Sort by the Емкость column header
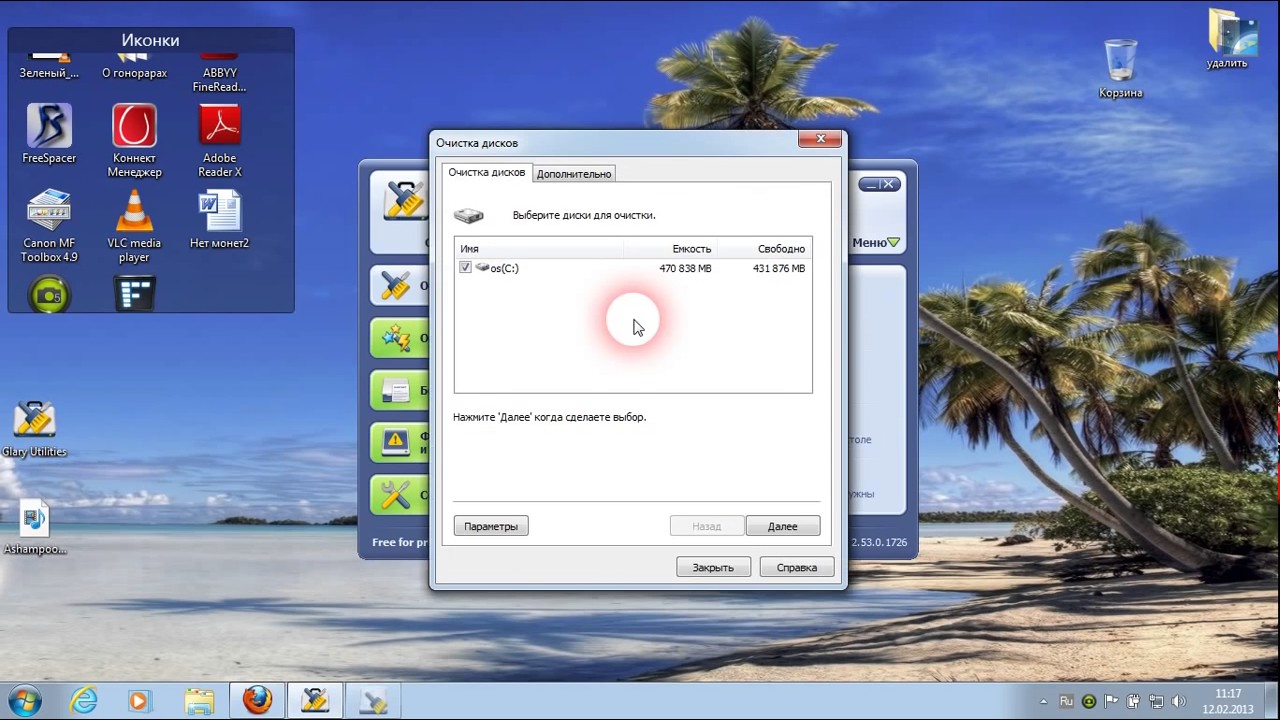The height and width of the screenshot is (720, 1280). pyautogui.click(x=671, y=248)
